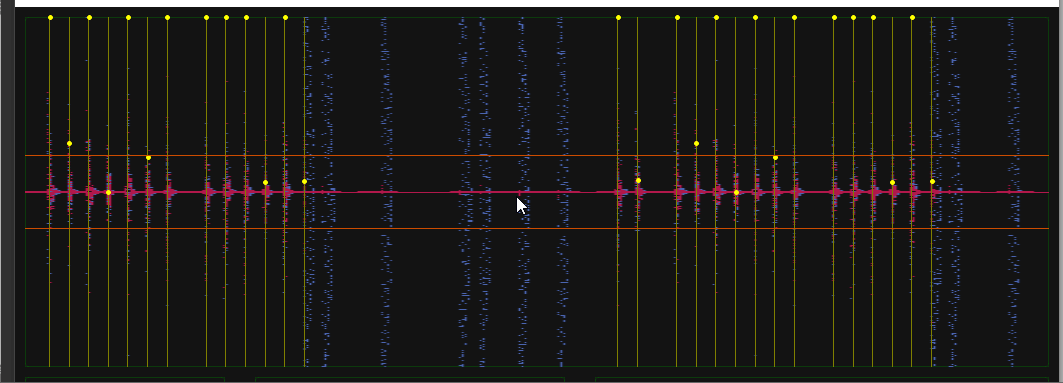Click yellow dot on final yellow line of right group

[932, 182]
